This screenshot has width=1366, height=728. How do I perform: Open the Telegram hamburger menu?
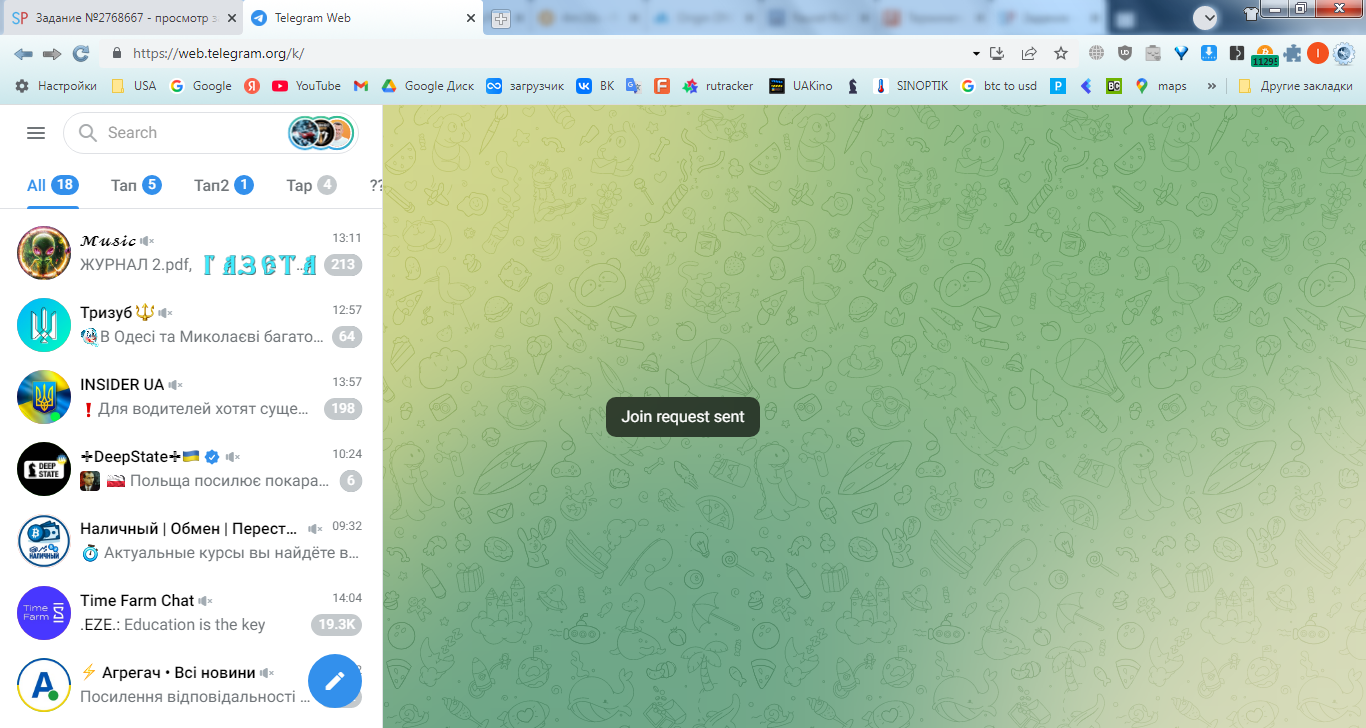point(36,133)
